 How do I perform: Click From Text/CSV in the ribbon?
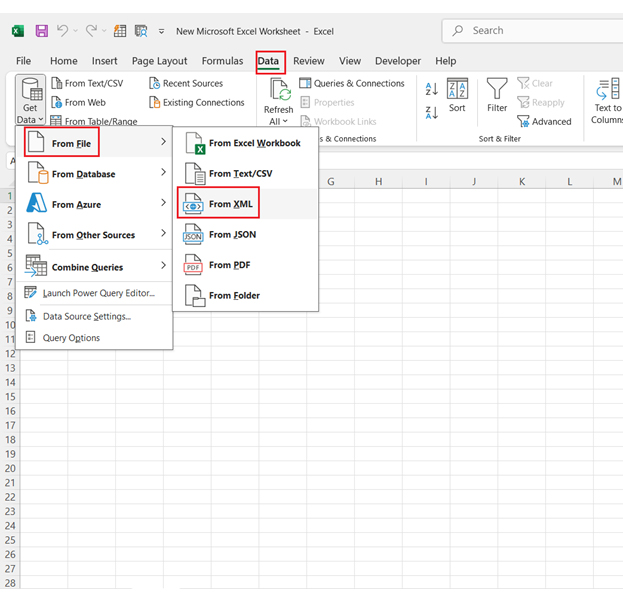click(x=87, y=83)
